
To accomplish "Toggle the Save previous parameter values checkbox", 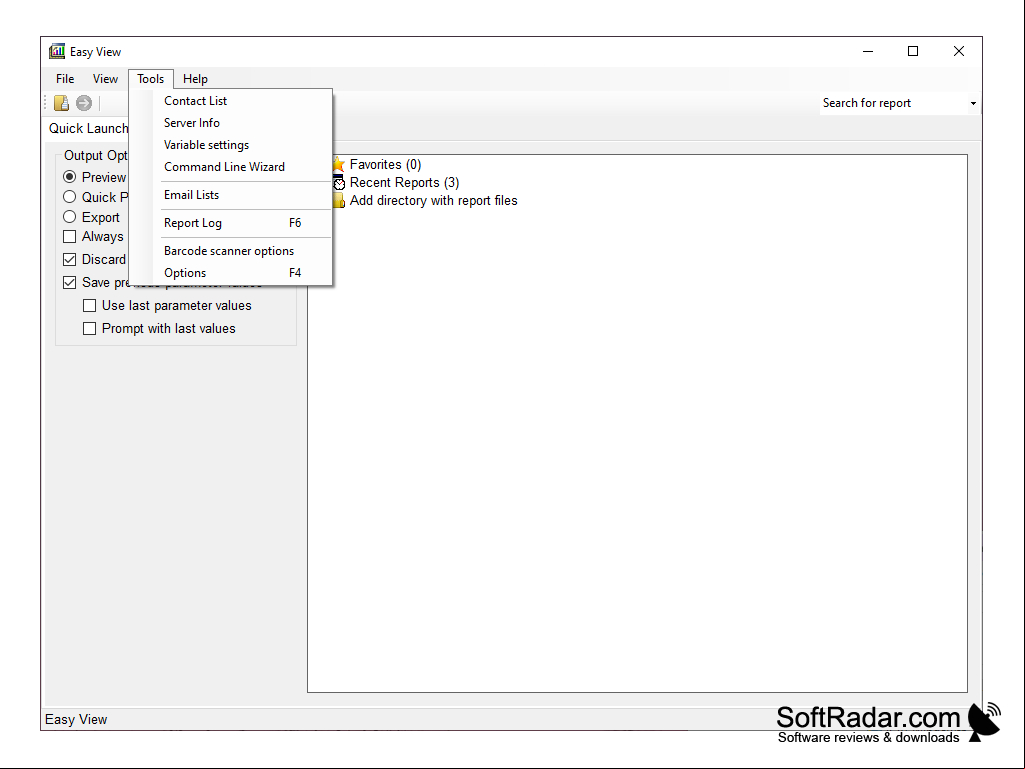I will coord(69,282).
